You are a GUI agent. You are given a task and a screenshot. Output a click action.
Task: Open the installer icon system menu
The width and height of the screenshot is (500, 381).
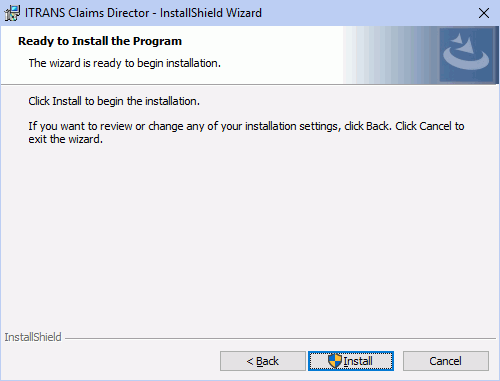(x=12, y=13)
